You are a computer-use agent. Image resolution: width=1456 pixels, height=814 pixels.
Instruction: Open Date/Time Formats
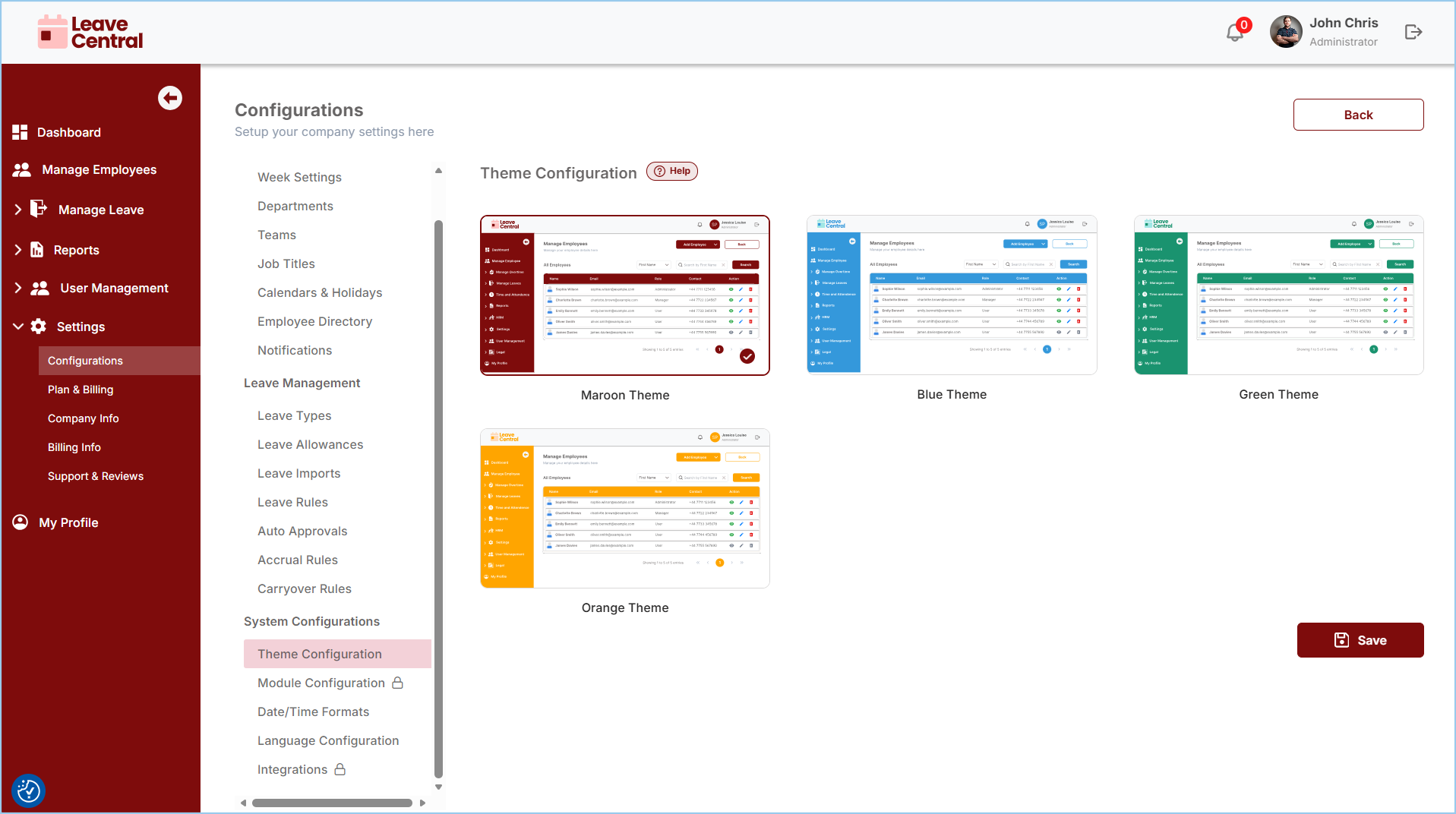tap(314, 711)
